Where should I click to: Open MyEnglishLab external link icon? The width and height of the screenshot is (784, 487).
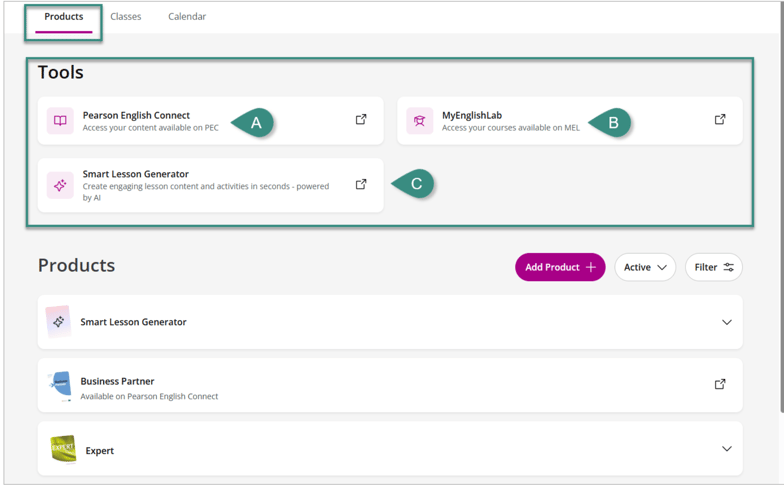(720, 120)
